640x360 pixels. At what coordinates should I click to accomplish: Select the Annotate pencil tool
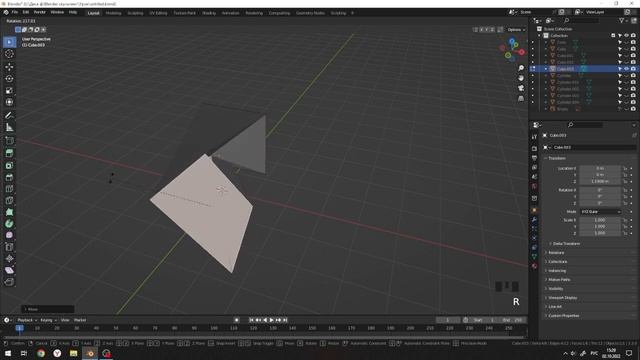9,116
